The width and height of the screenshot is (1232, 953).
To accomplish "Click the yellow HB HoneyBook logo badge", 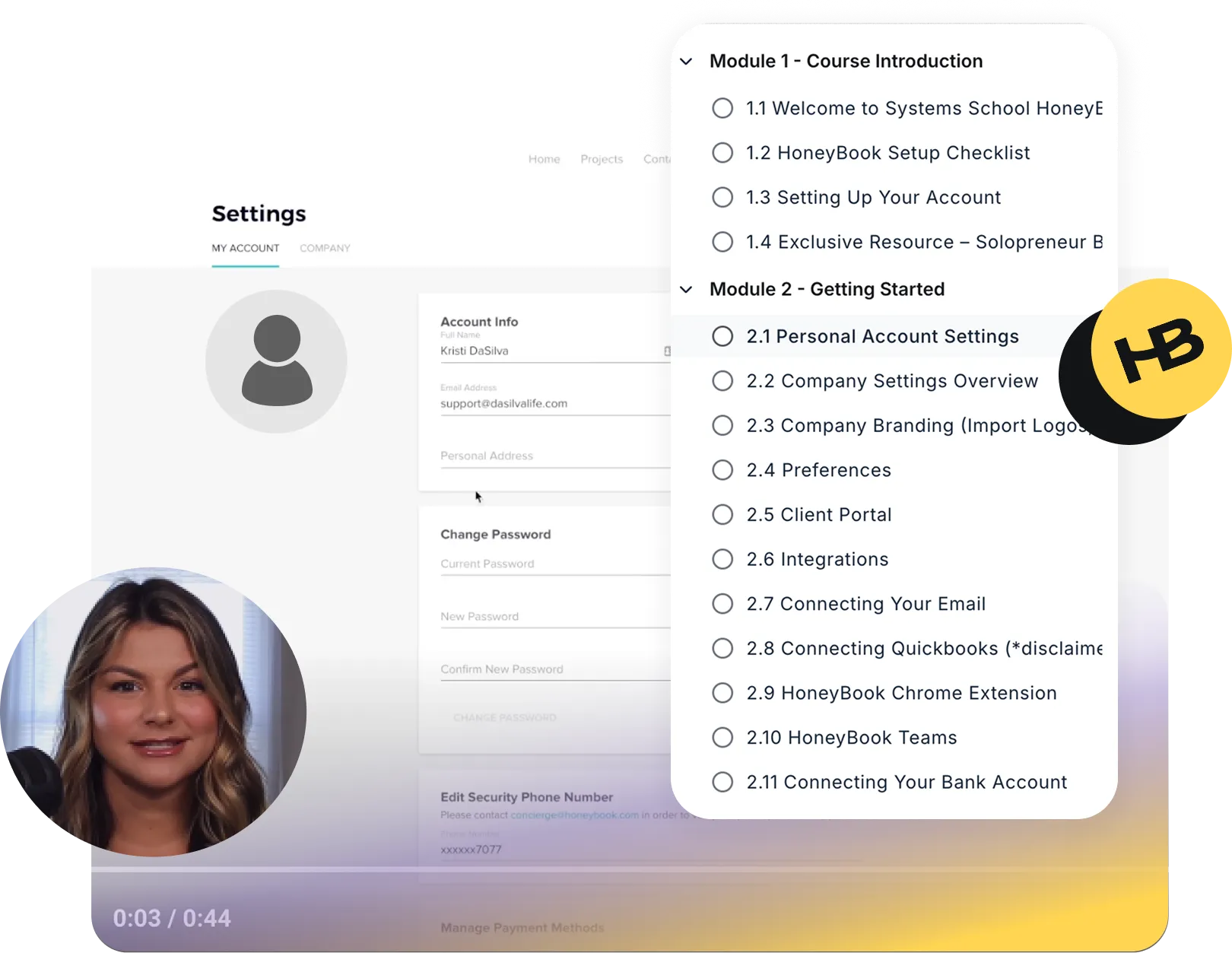I will point(1161,349).
